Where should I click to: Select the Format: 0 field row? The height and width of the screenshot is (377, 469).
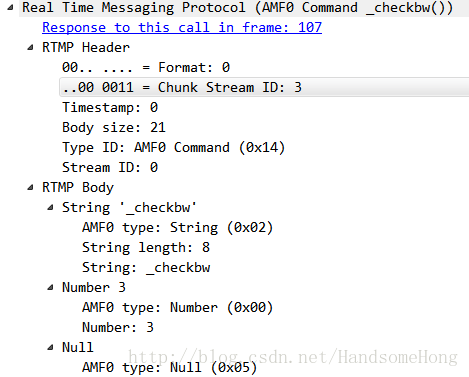(x=146, y=67)
